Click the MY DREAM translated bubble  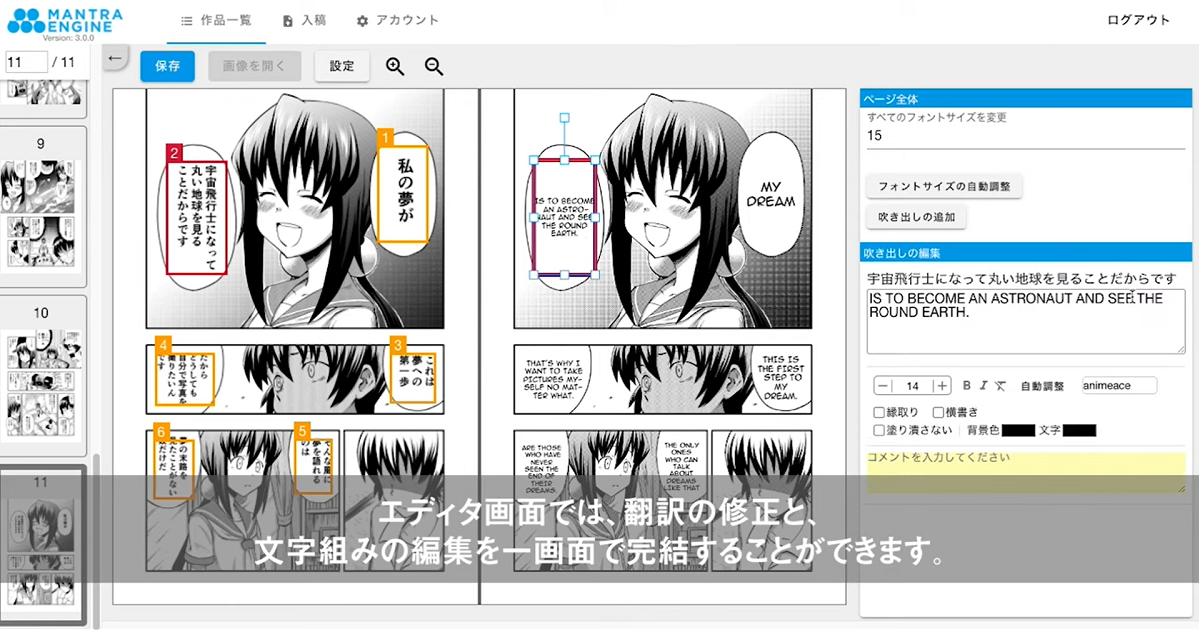pos(771,194)
